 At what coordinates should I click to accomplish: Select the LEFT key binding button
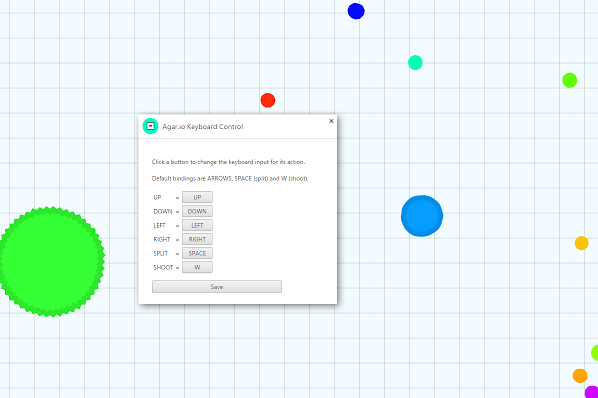pyautogui.click(x=197, y=225)
